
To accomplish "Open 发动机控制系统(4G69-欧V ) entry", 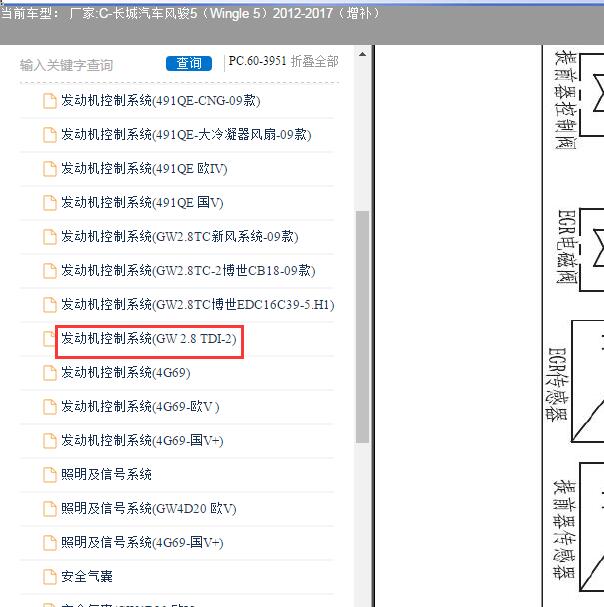I will click(x=140, y=406).
